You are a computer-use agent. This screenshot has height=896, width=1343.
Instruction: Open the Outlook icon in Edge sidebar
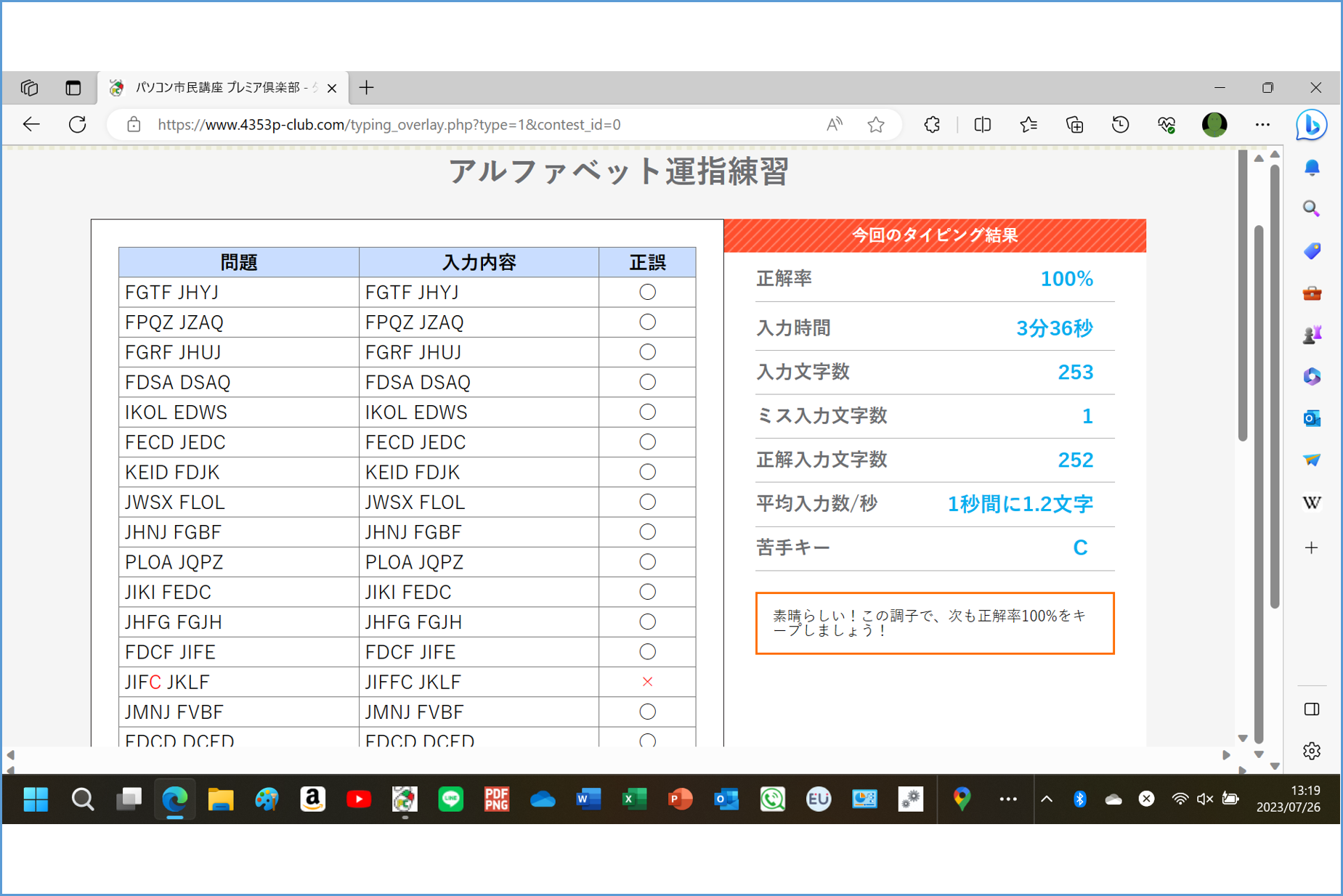tap(1311, 419)
